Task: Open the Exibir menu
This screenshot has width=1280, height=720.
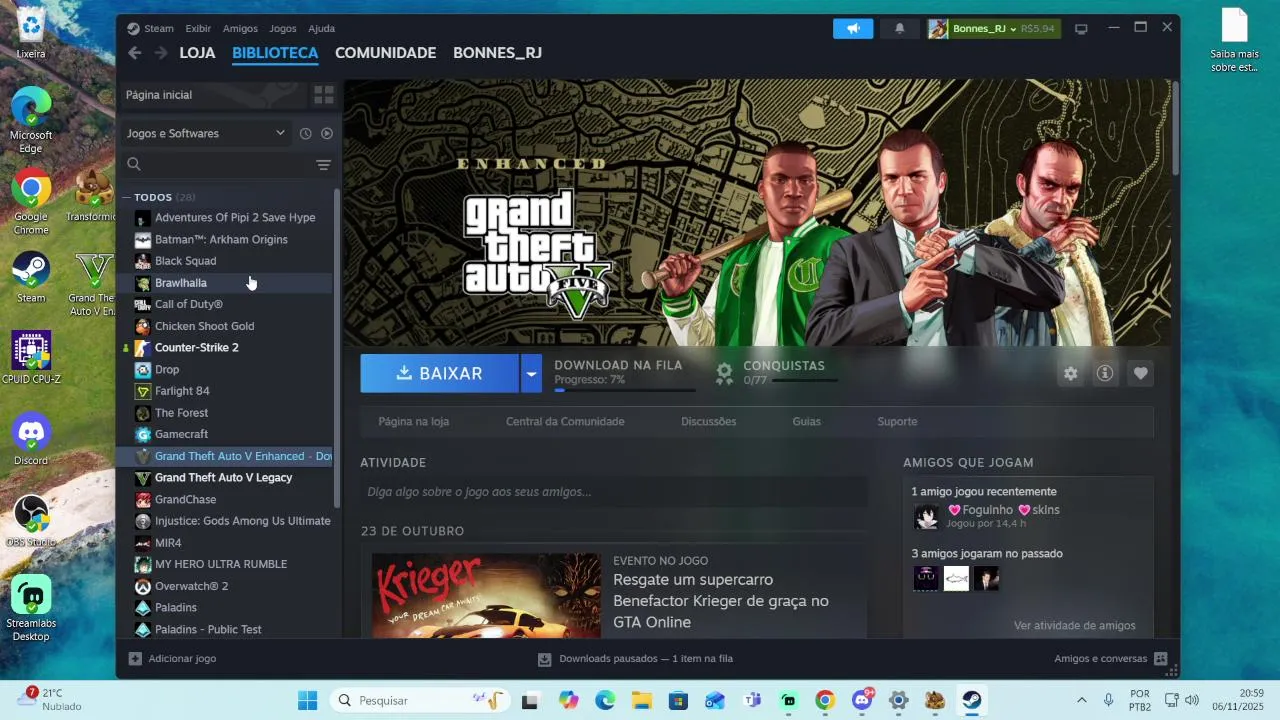Action: (x=198, y=29)
